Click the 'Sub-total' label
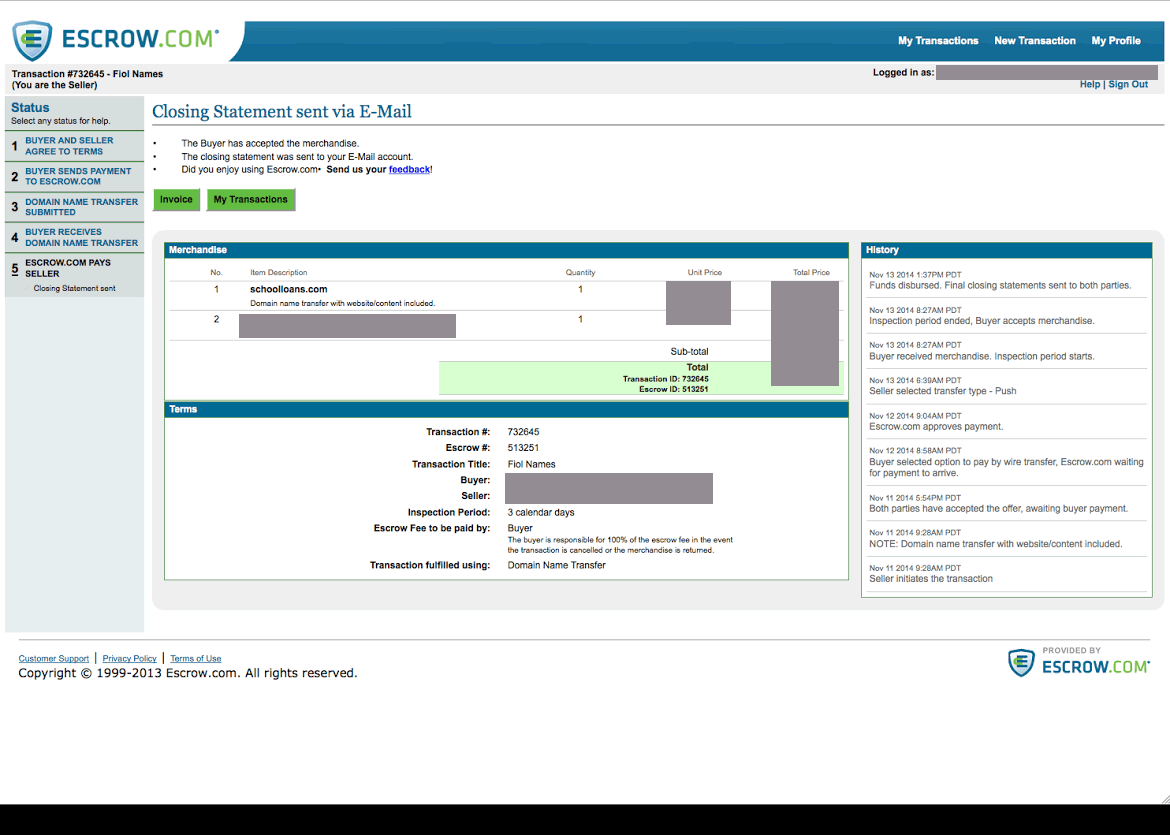The height and width of the screenshot is (835, 1170). [x=689, y=351]
